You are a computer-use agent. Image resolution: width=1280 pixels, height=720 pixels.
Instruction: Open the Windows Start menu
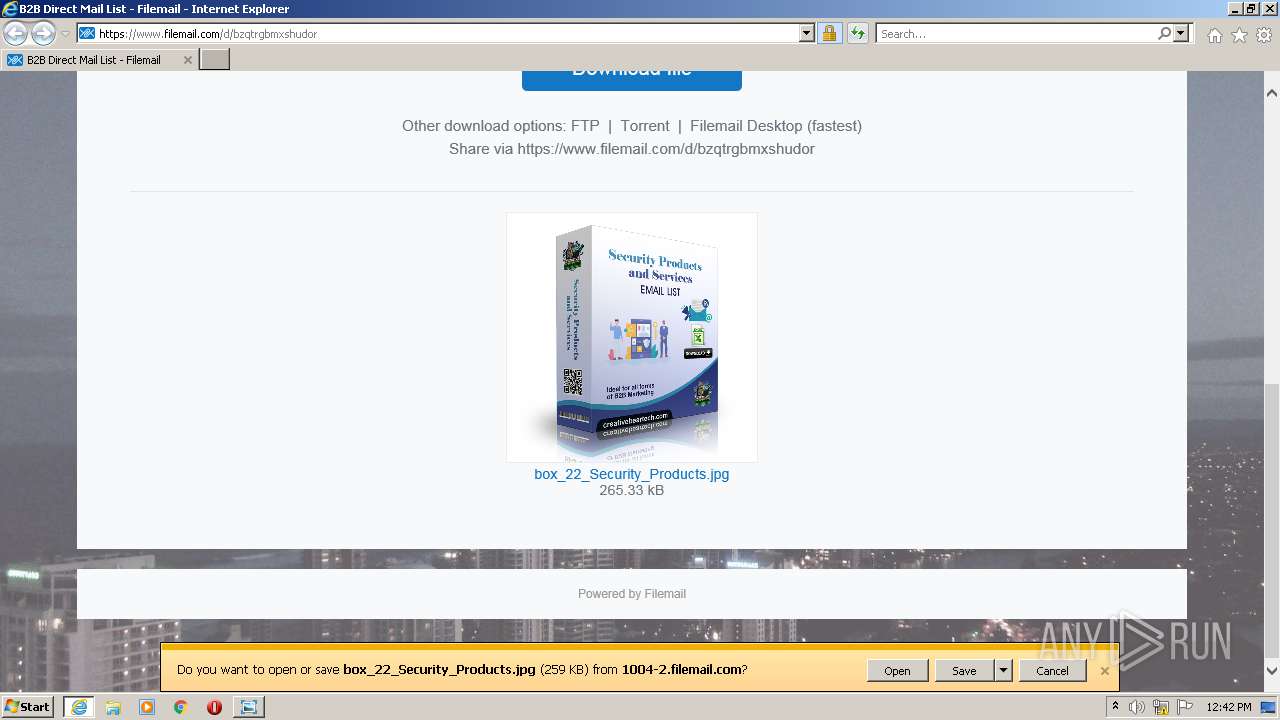[x=28, y=706]
